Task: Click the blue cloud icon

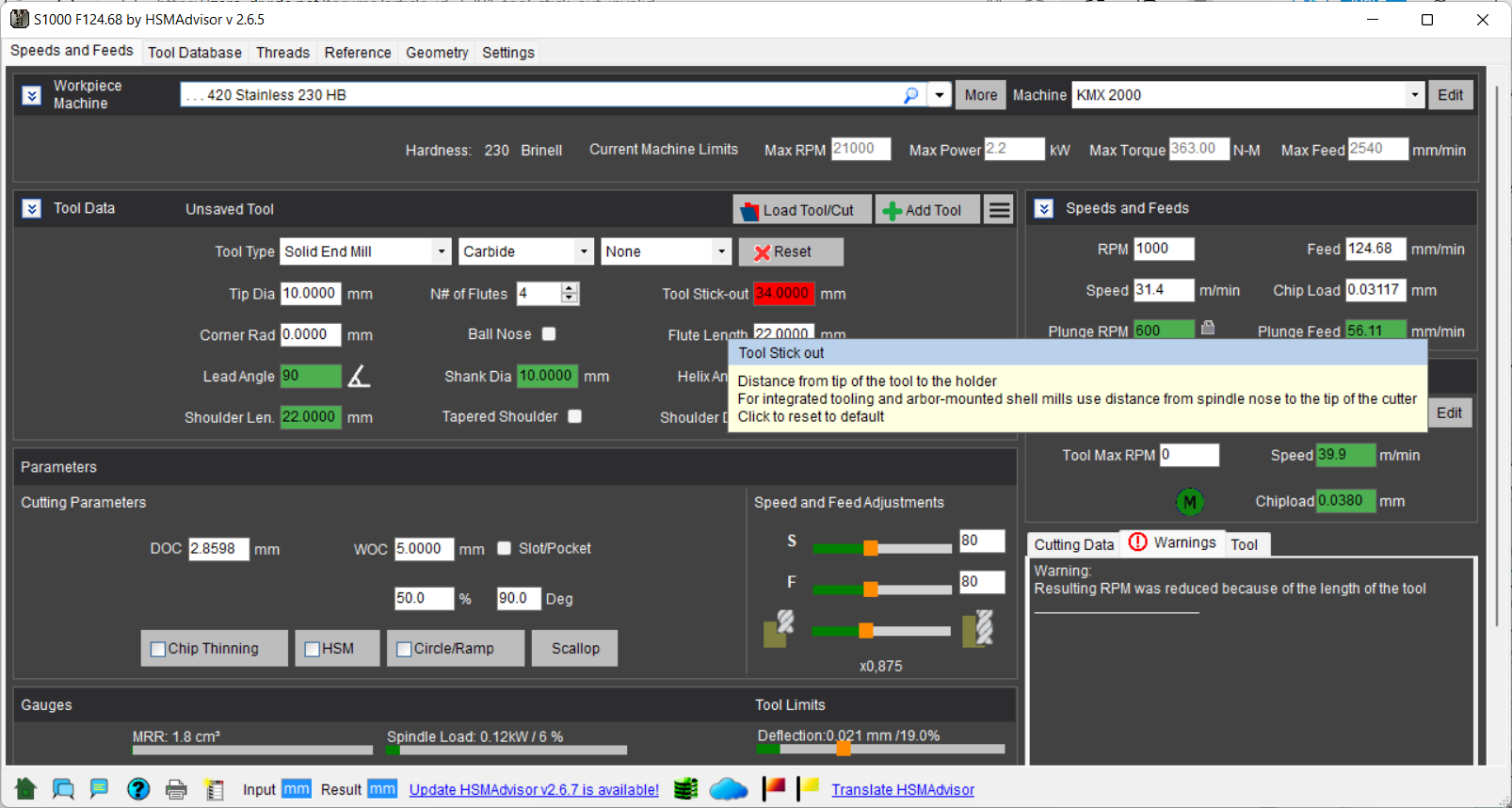Action: [728, 789]
